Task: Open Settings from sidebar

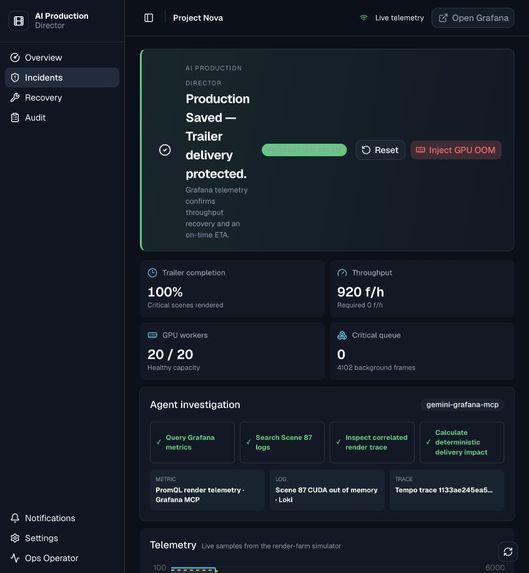Action: tap(62, 538)
